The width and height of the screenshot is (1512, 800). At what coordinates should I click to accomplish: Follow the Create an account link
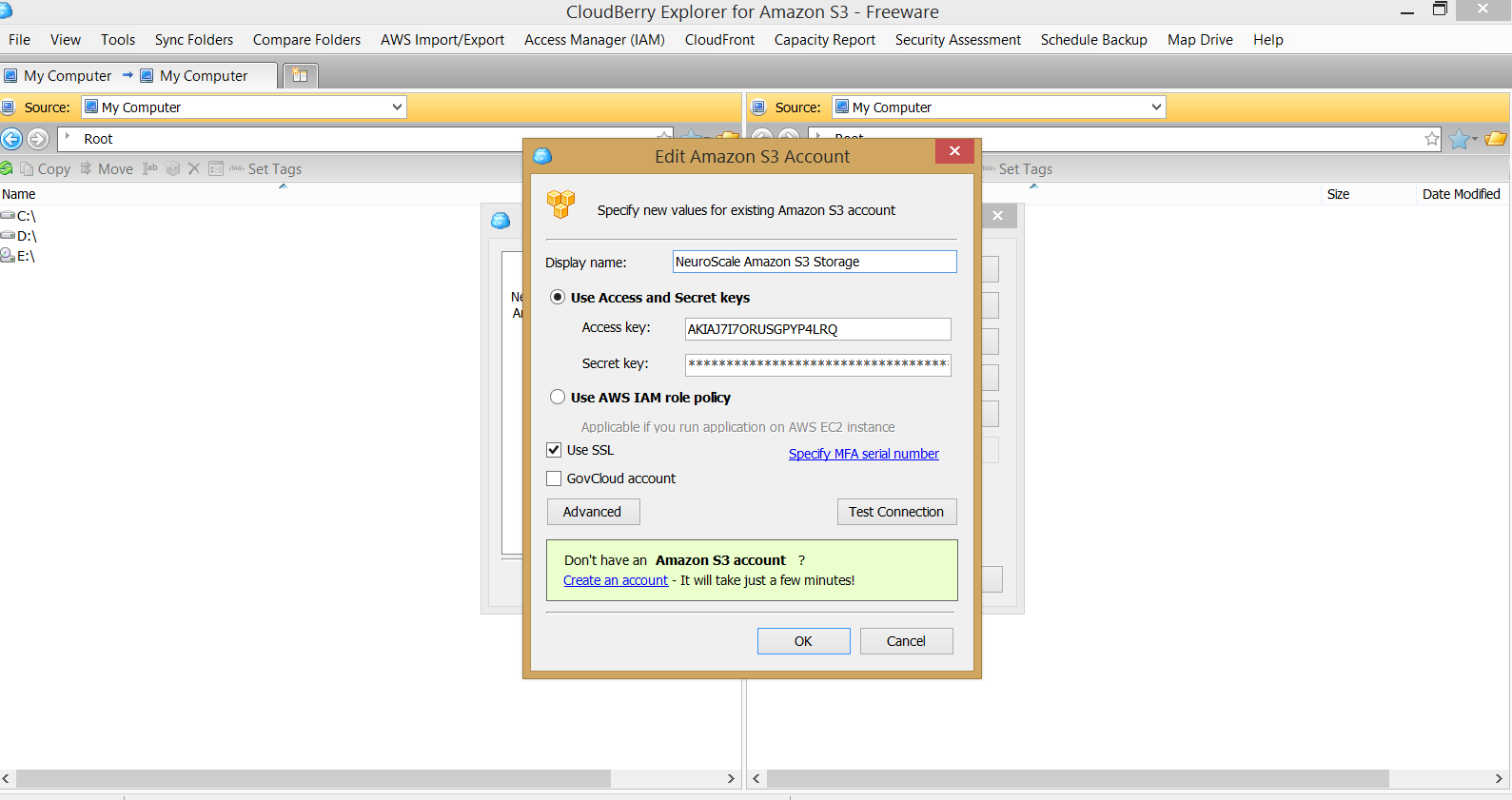[x=616, y=580]
